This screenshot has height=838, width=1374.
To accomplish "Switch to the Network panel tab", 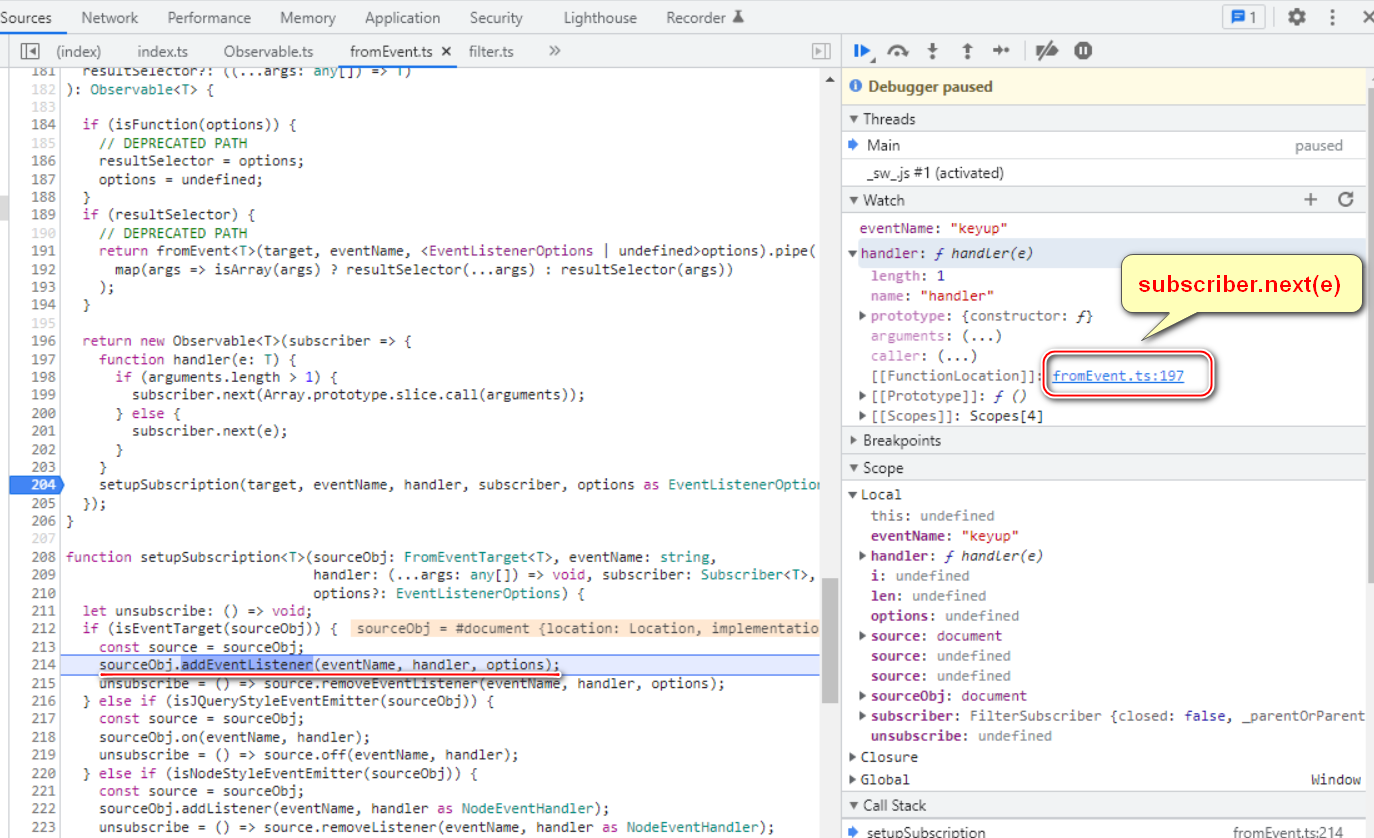I will pyautogui.click(x=110, y=18).
